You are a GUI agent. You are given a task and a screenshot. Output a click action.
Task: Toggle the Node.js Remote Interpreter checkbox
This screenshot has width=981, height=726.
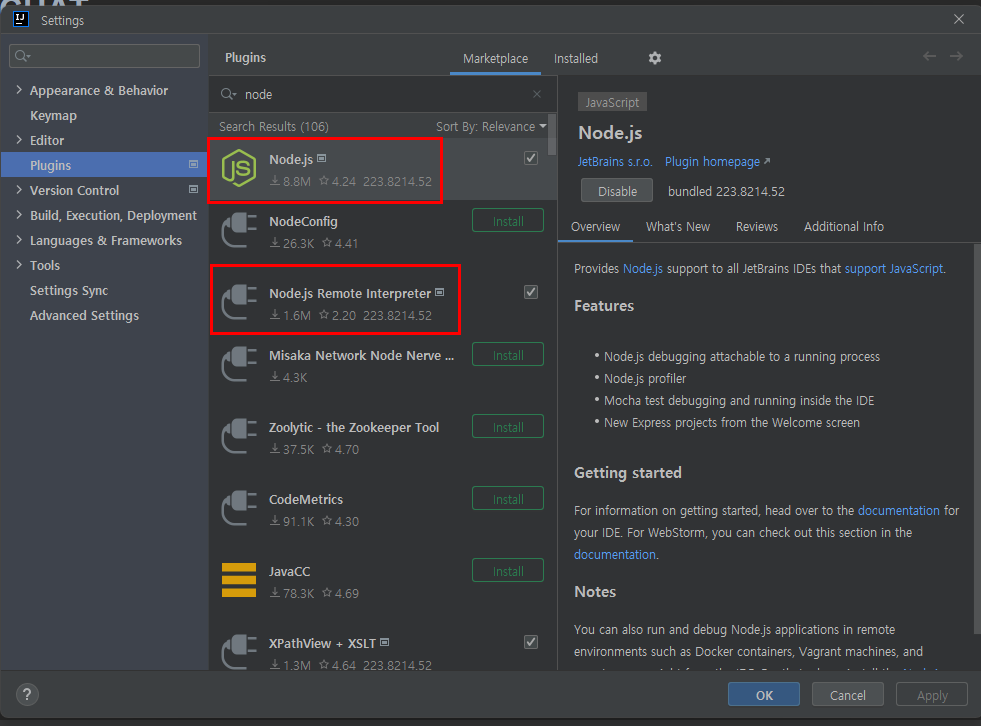coord(531,292)
